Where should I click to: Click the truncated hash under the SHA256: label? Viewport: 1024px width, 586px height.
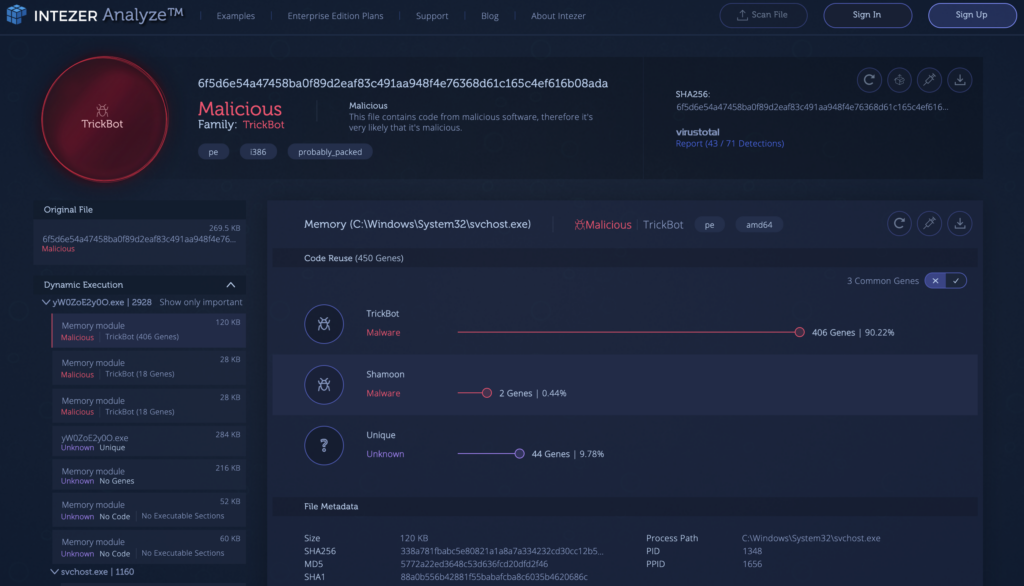pyautogui.click(x=812, y=106)
